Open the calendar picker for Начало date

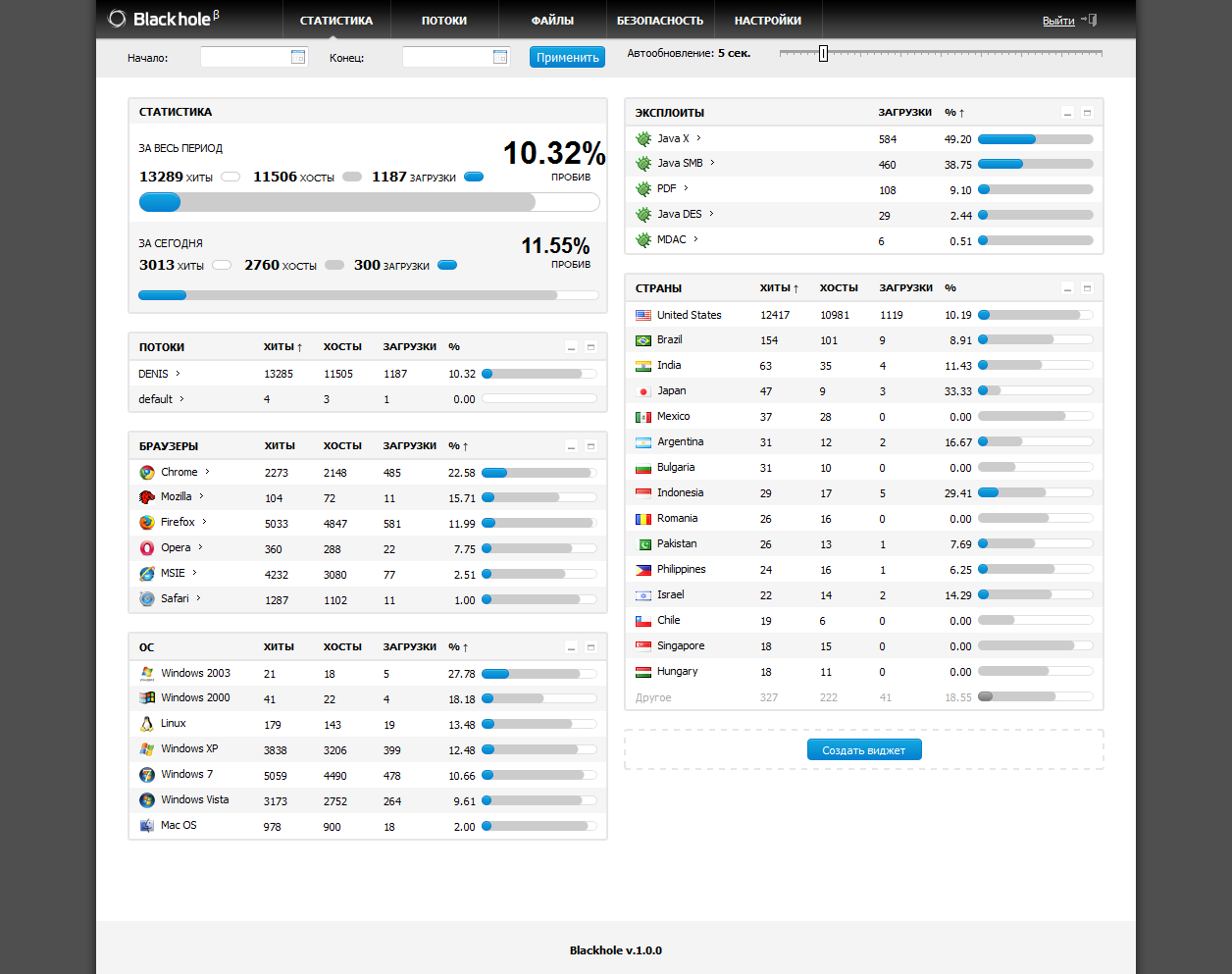pyautogui.click(x=298, y=57)
